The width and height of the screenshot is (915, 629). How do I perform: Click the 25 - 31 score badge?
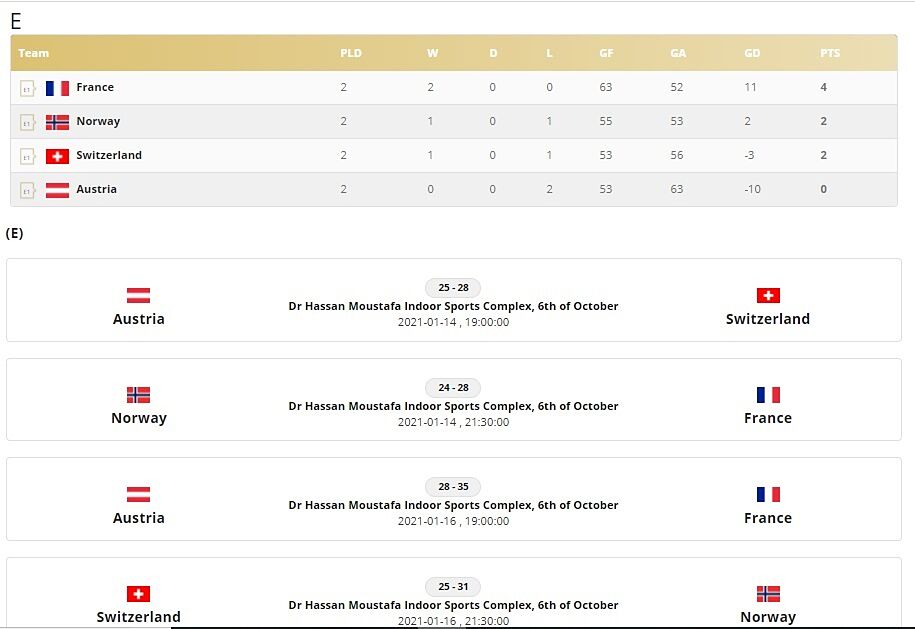pos(453,586)
